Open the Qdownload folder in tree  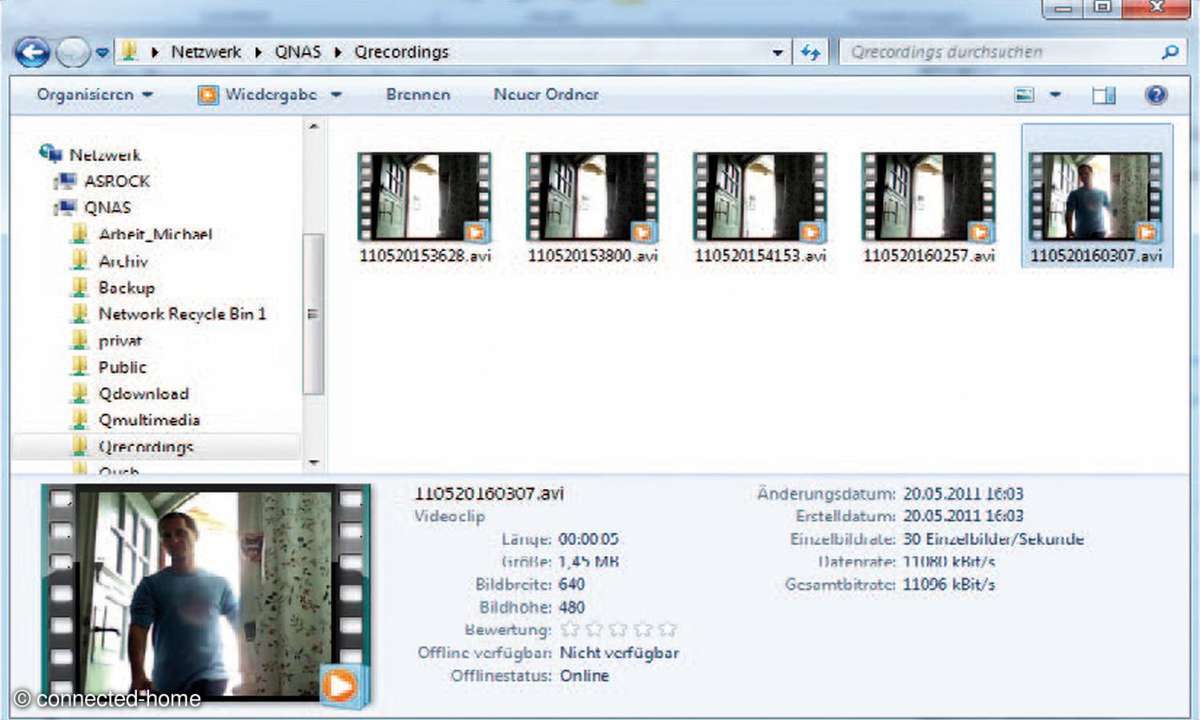pyautogui.click(x=143, y=394)
